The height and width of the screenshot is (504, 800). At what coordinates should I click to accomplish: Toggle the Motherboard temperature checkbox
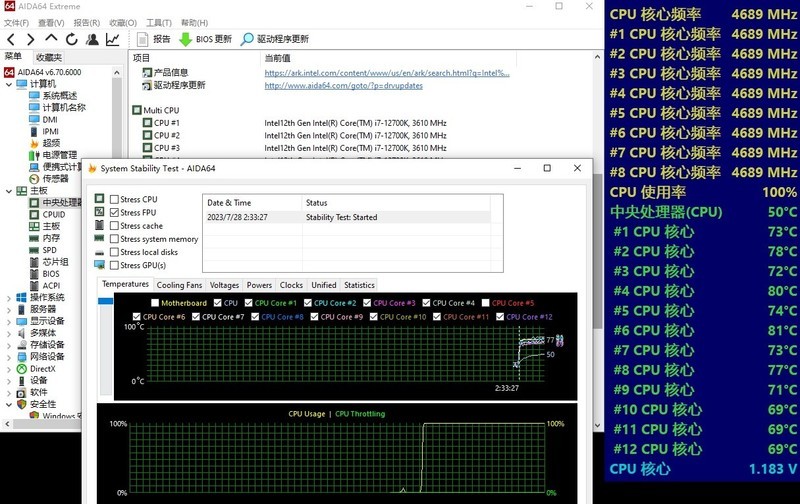point(154,303)
